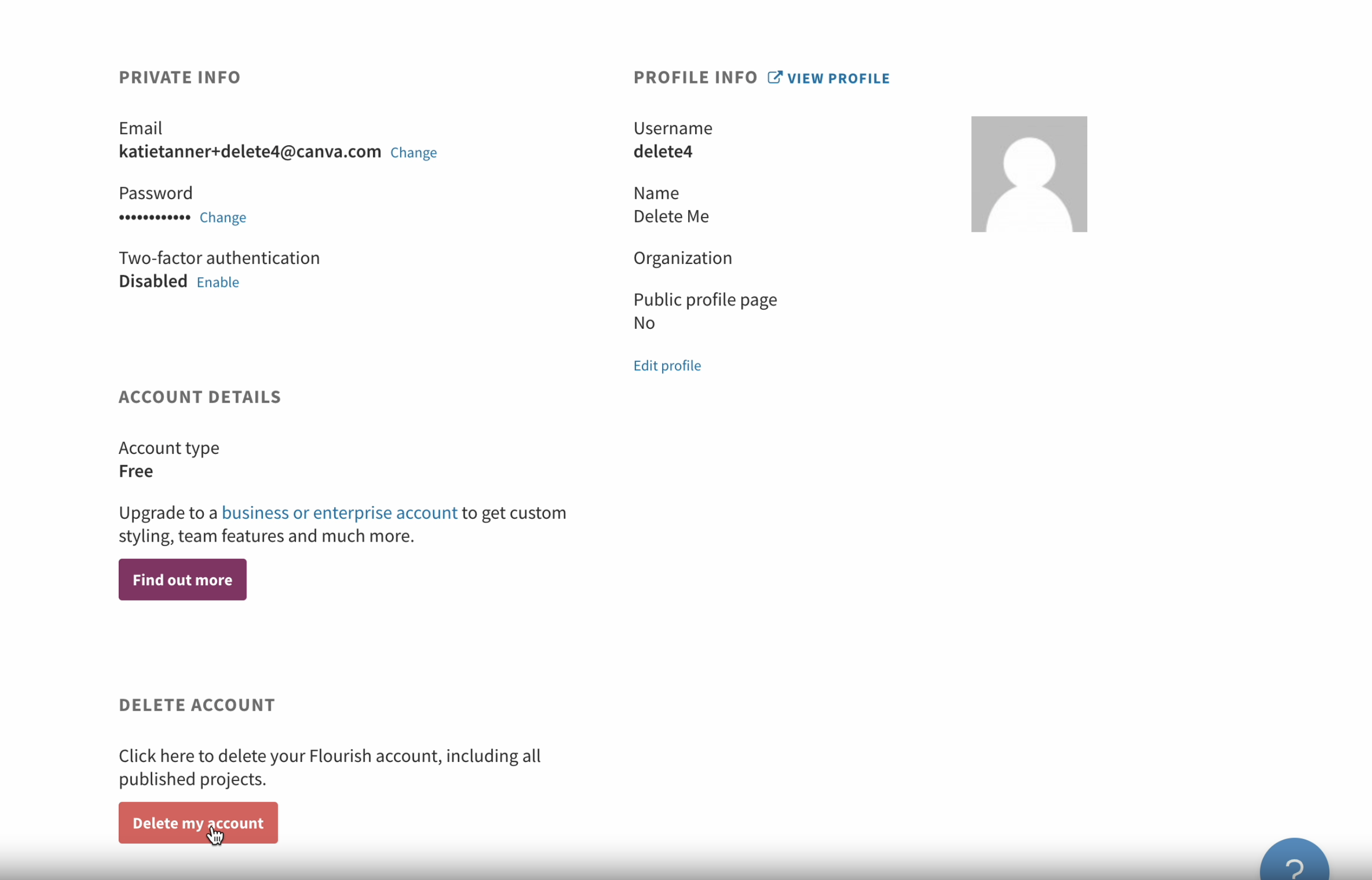Click the ACCOUNT DETAILS heading
Viewport: 1372px width, 880px height.
coord(200,396)
